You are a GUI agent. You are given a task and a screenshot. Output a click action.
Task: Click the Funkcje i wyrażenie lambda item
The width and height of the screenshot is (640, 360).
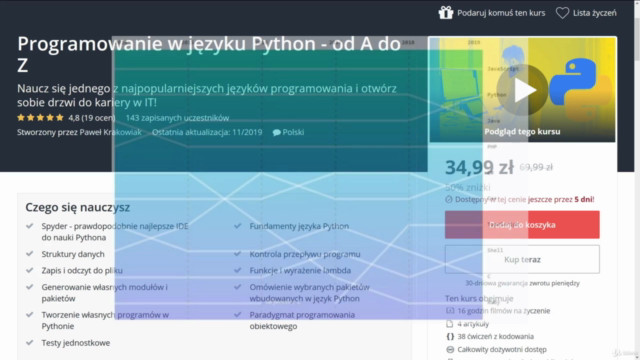(x=300, y=271)
